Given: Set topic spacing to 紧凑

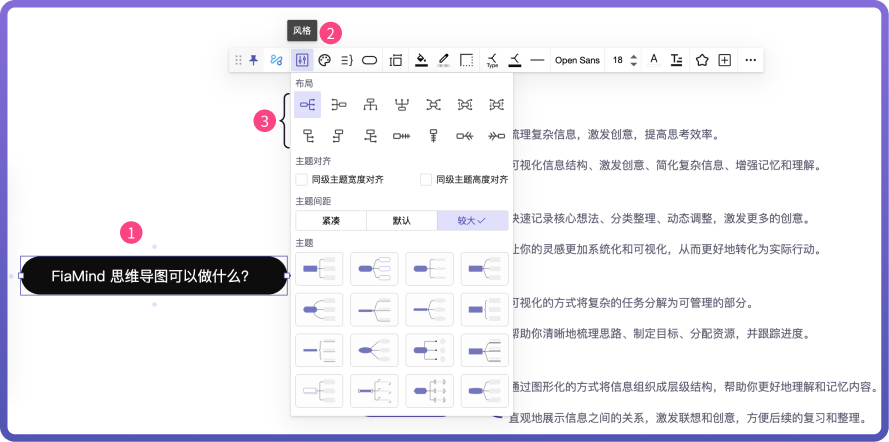Looking at the screenshot, I should tap(331, 220).
